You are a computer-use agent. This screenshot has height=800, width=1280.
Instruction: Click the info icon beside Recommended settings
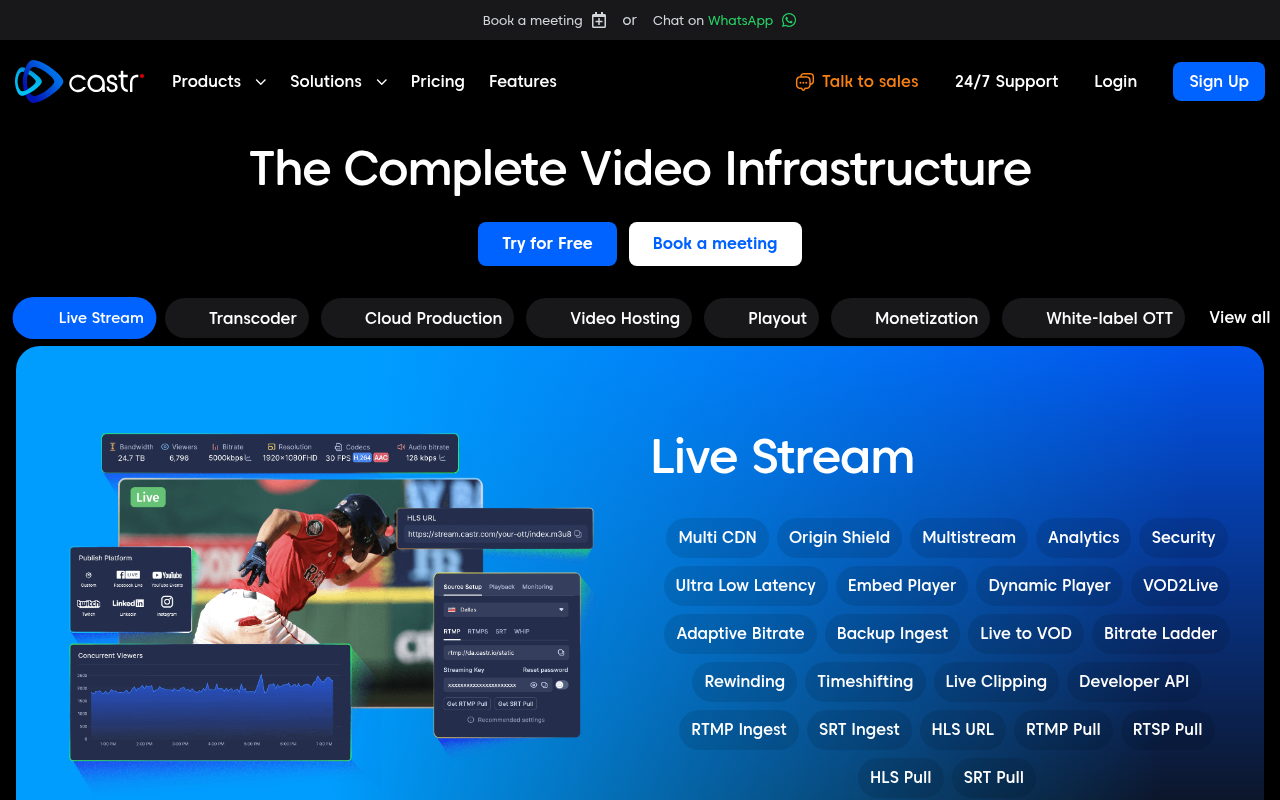point(470,720)
